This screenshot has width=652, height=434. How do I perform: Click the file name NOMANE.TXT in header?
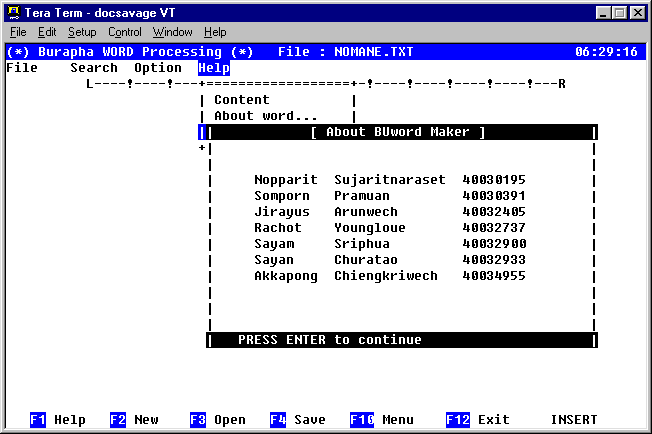374,52
